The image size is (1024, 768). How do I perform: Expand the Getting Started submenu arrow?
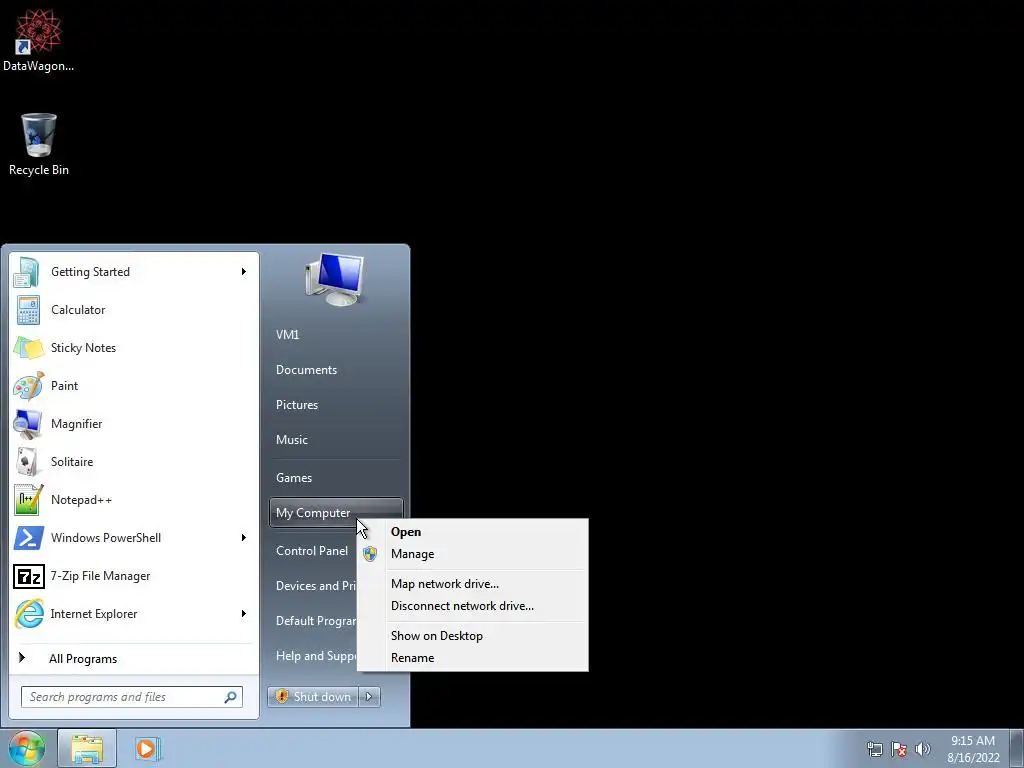point(244,272)
